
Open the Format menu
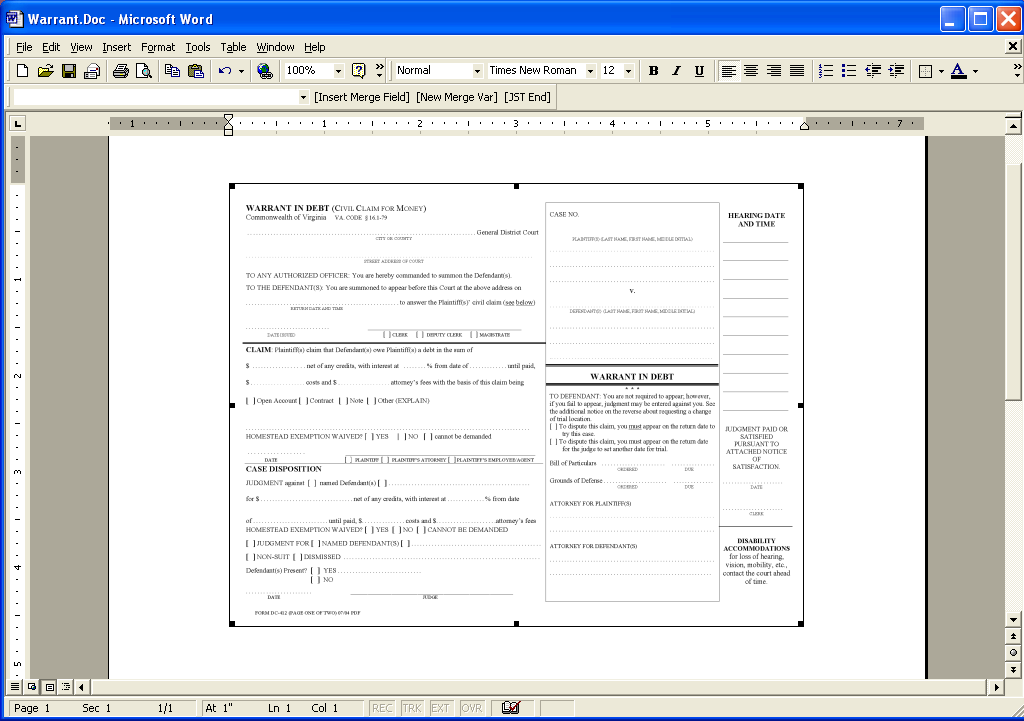pos(158,47)
